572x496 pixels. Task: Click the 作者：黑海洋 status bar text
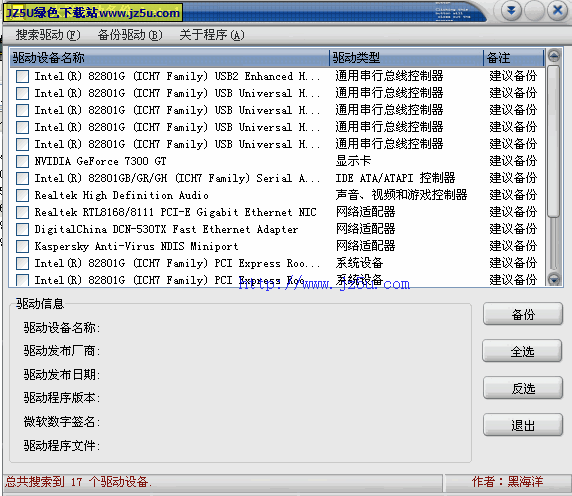507,482
